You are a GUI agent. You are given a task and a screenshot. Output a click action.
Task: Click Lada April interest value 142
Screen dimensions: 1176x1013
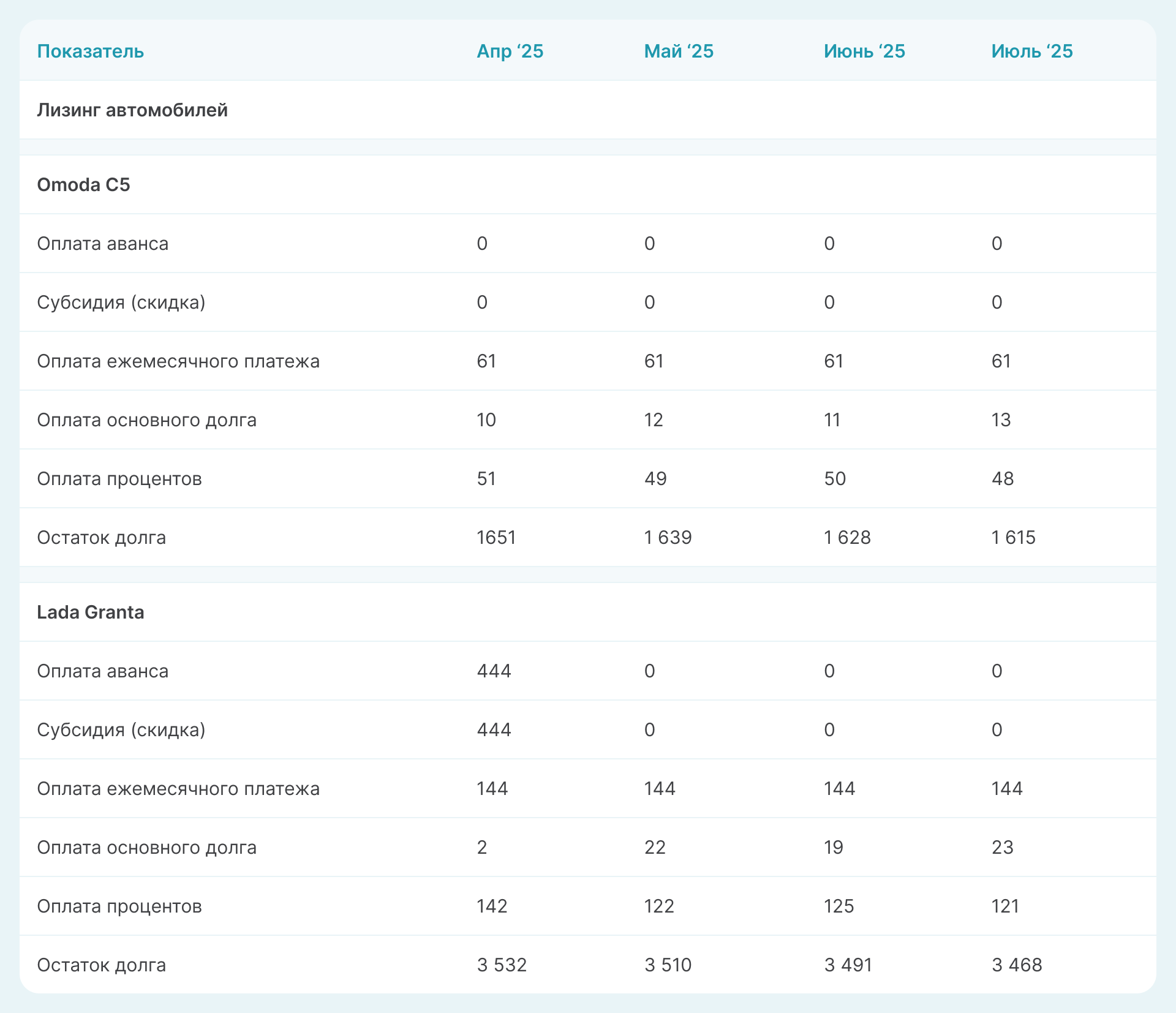click(492, 906)
